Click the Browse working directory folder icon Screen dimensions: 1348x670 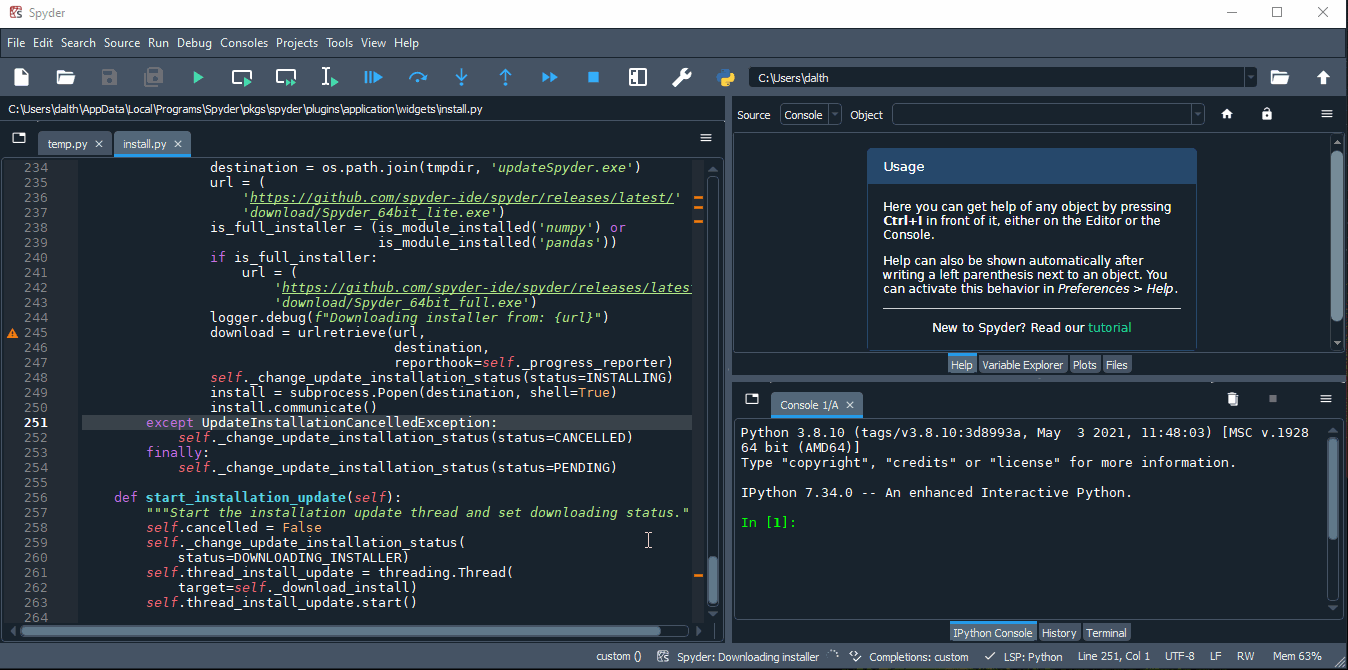coord(1279,77)
